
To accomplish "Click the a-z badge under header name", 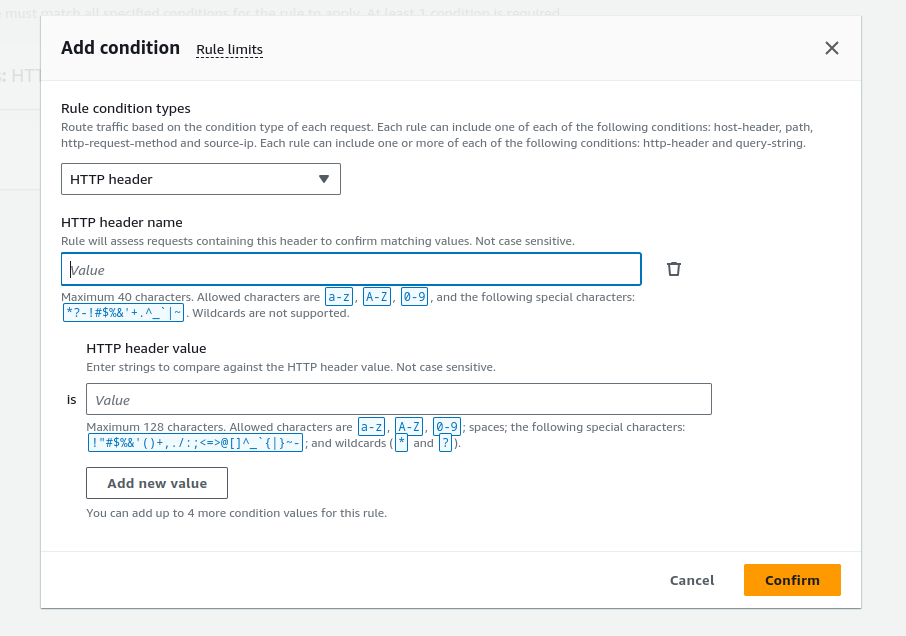I will (340, 297).
